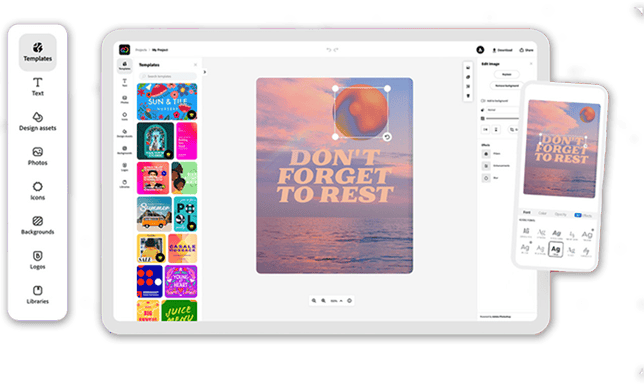
Task: Switch to the Effects tab on the phone
Action: point(583,215)
